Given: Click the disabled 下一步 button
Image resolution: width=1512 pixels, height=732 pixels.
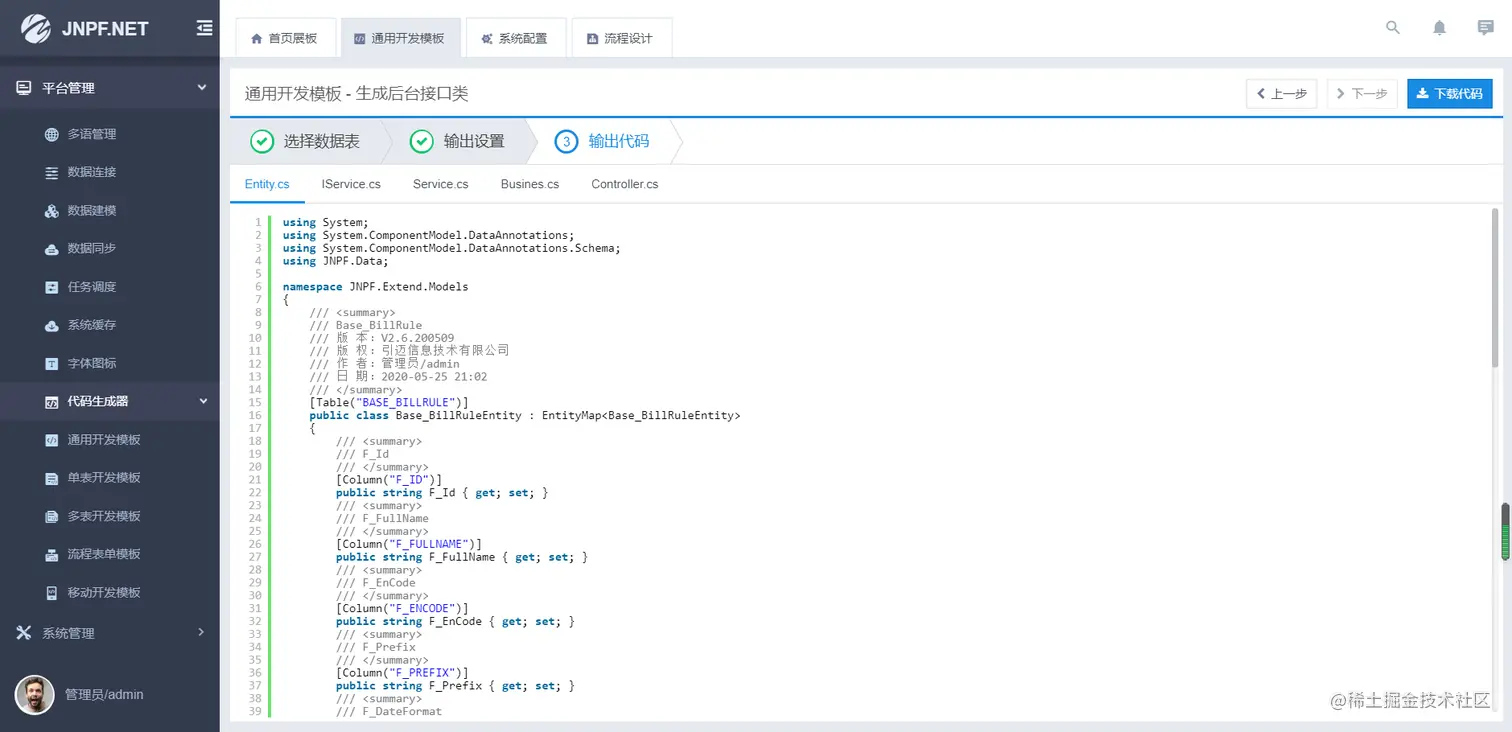Looking at the screenshot, I should click(x=1362, y=94).
